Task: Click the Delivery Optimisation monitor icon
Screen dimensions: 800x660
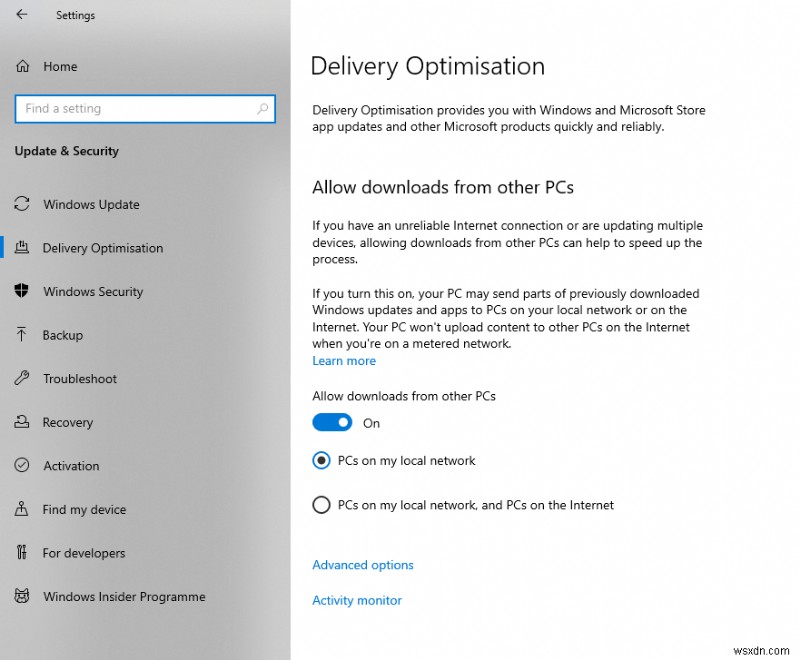Action: click(22, 248)
